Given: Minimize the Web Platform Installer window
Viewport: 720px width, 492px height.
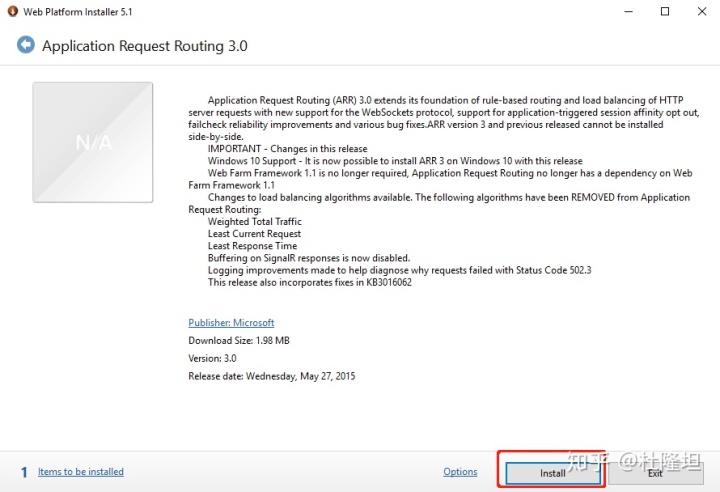Looking at the screenshot, I should (x=629, y=11).
